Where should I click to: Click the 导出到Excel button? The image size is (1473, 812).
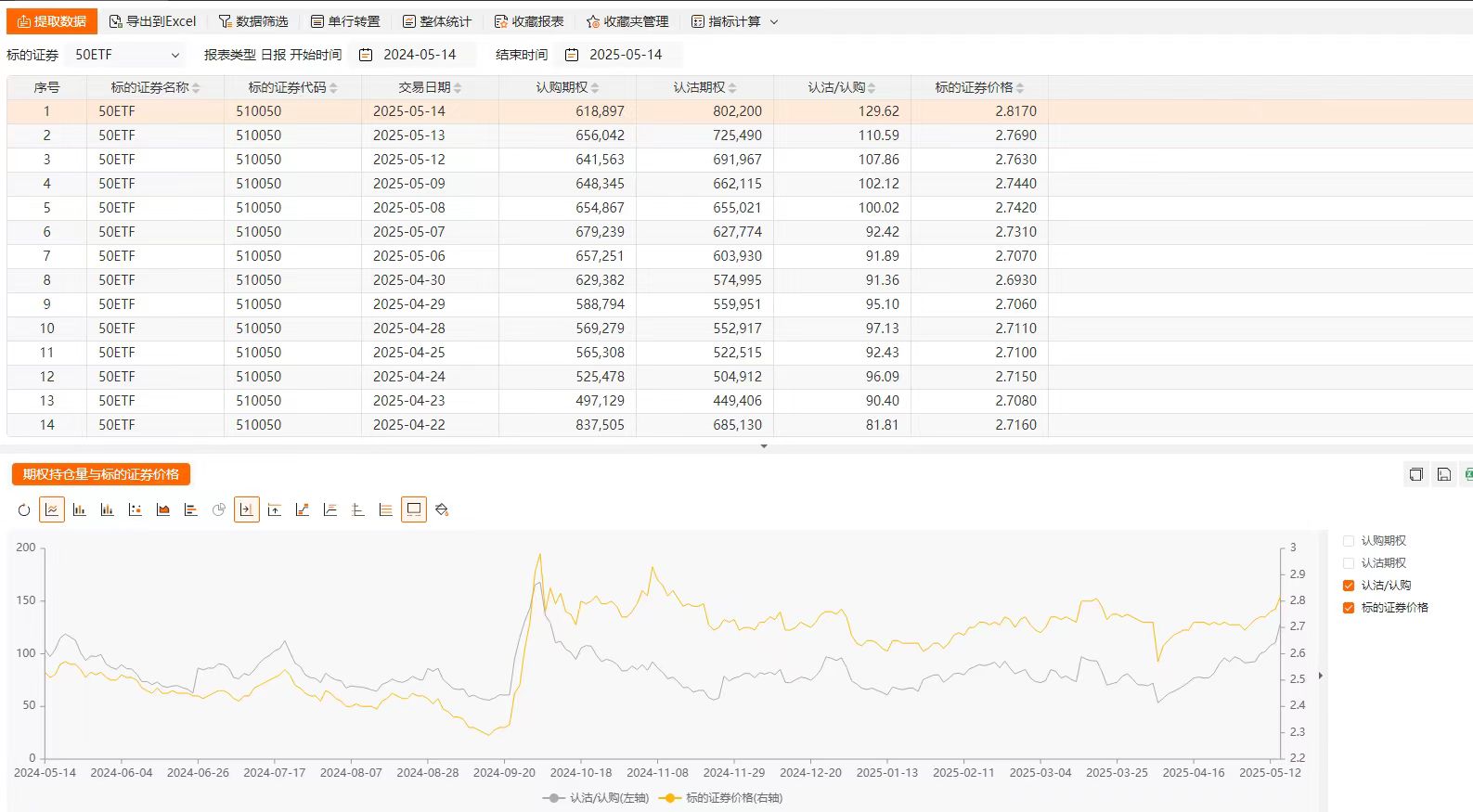click(153, 21)
